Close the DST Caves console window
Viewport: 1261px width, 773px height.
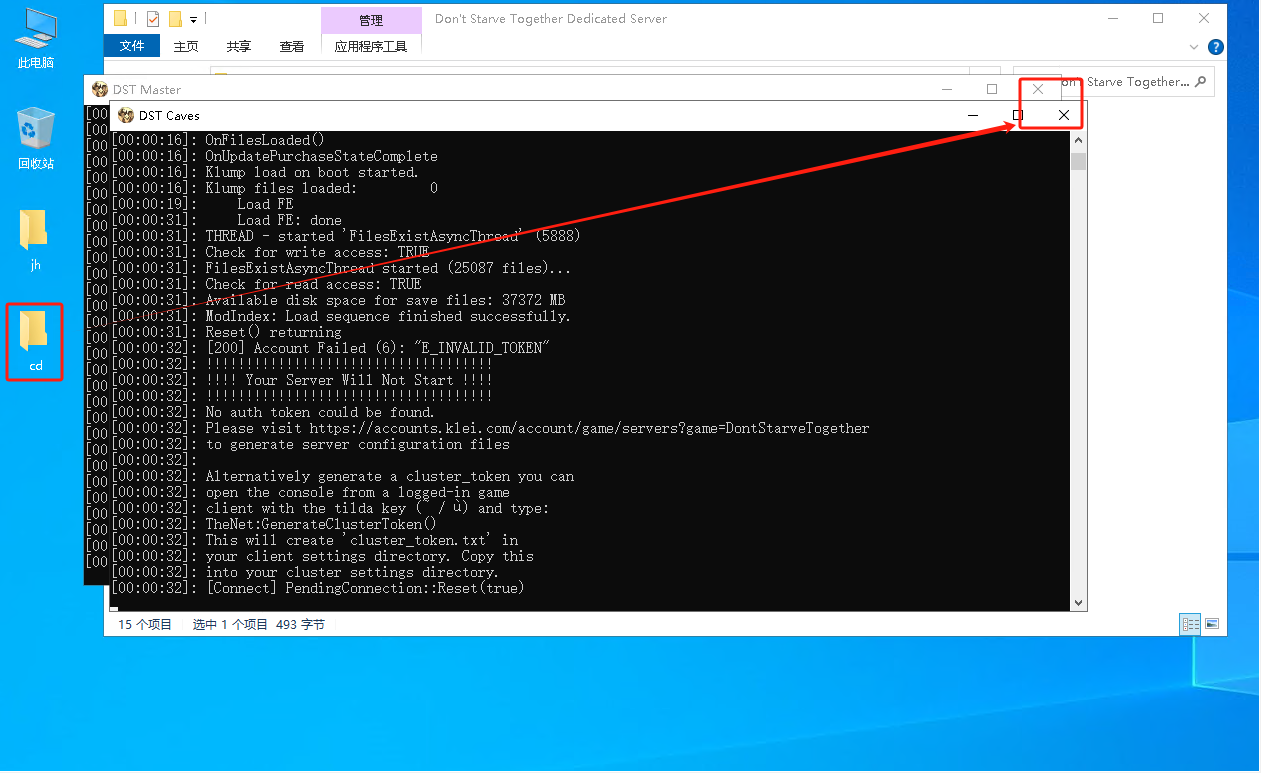tap(1064, 115)
